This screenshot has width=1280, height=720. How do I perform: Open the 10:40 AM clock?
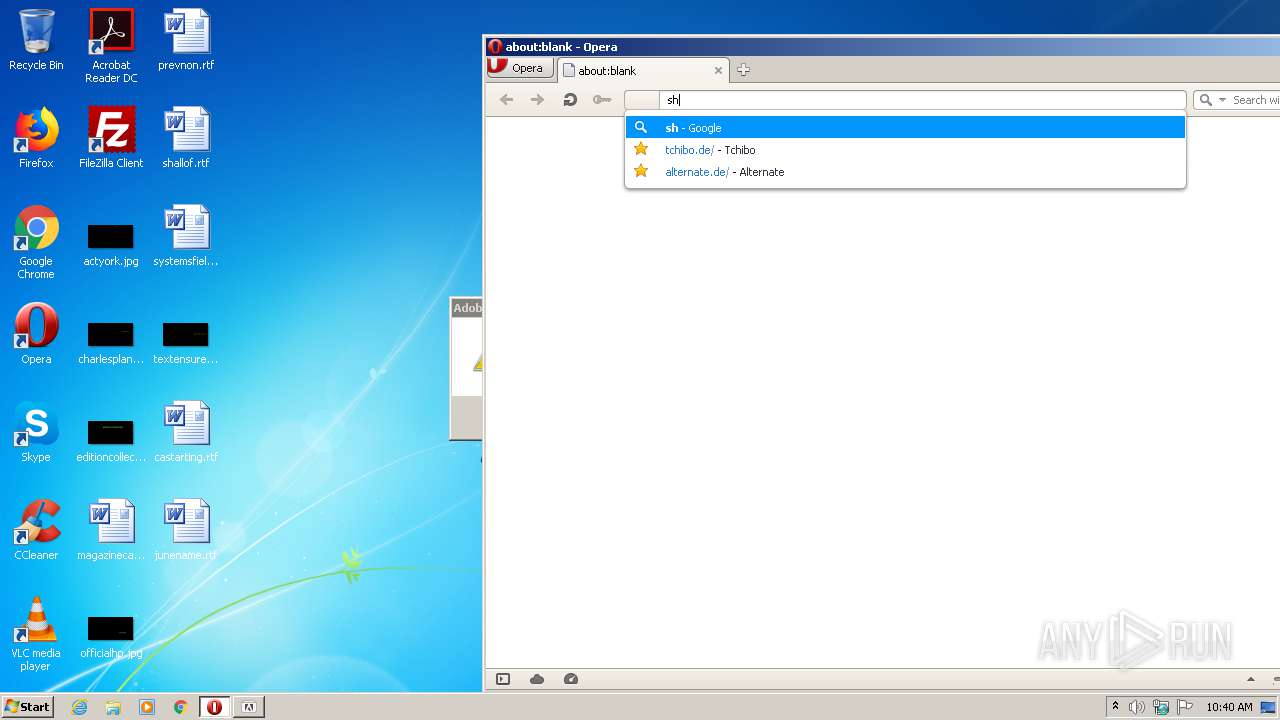click(x=1229, y=707)
